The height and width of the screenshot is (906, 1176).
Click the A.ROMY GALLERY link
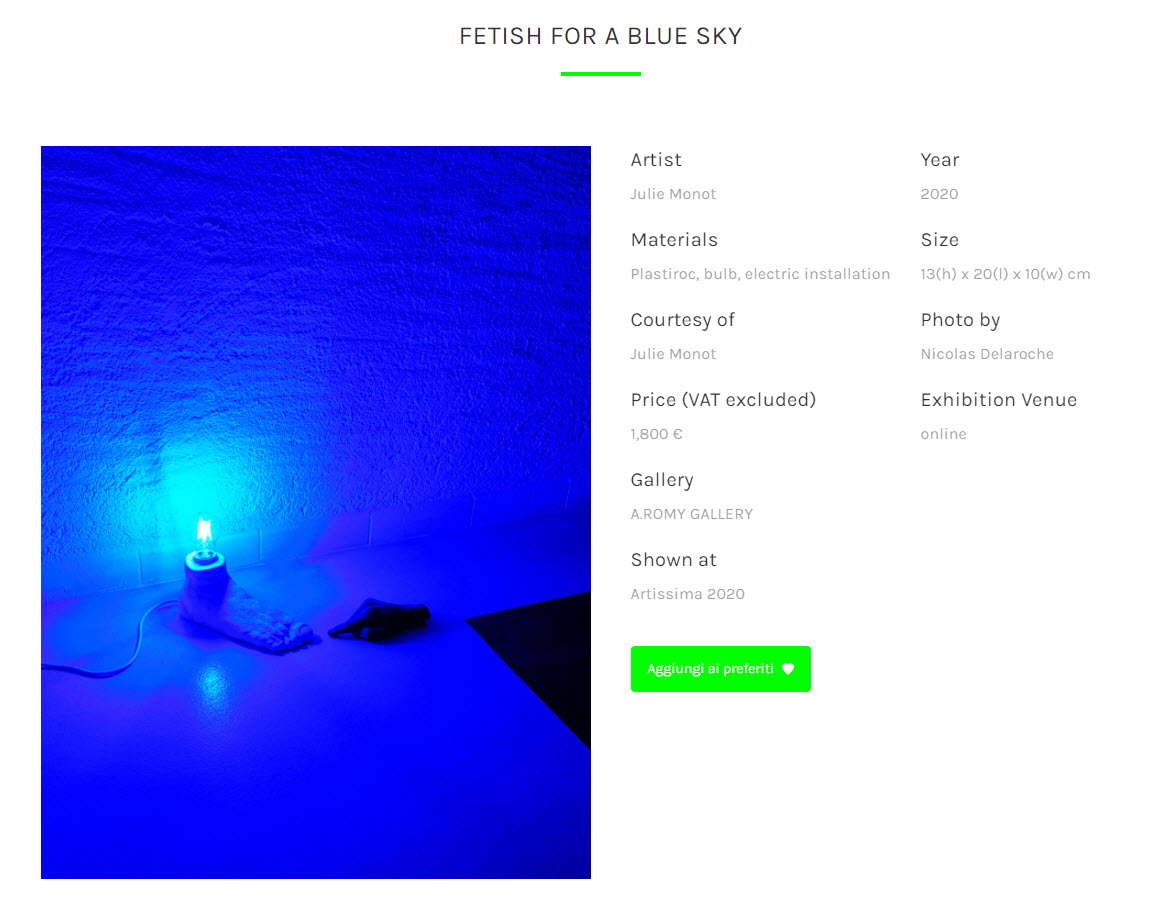coord(692,514)
